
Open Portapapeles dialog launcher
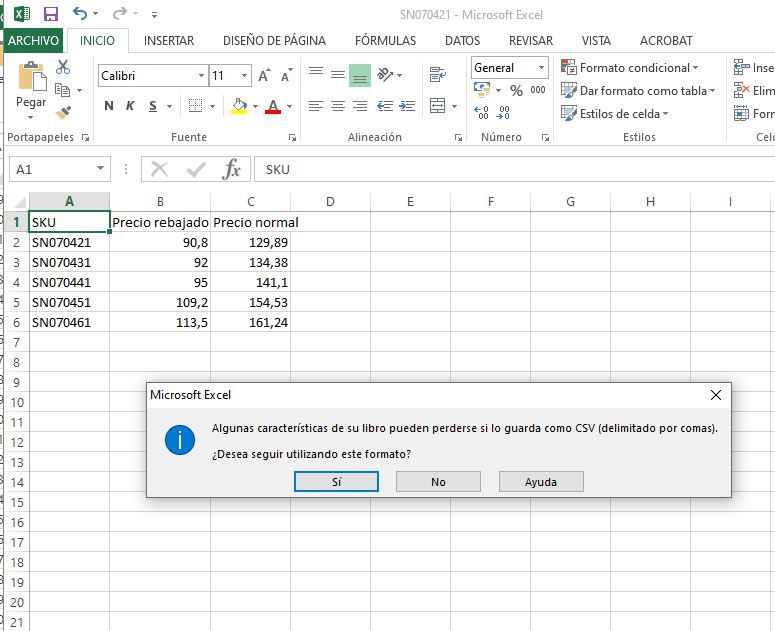(x=86, y=137)
